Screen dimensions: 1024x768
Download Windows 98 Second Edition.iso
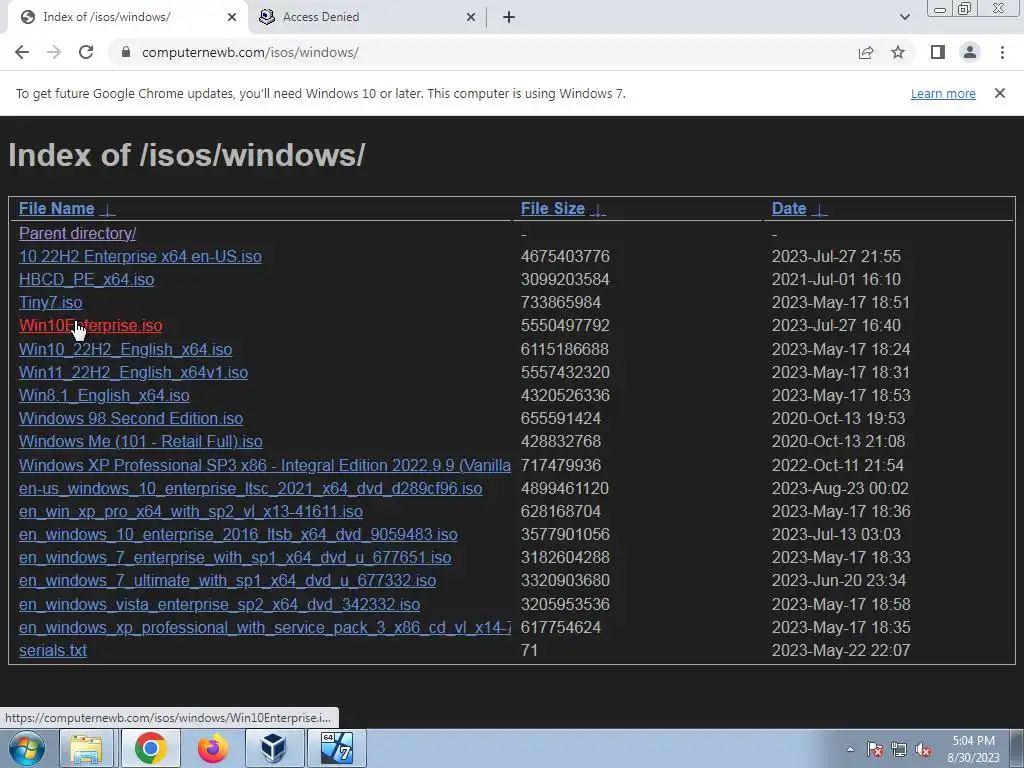pos(131,418)
